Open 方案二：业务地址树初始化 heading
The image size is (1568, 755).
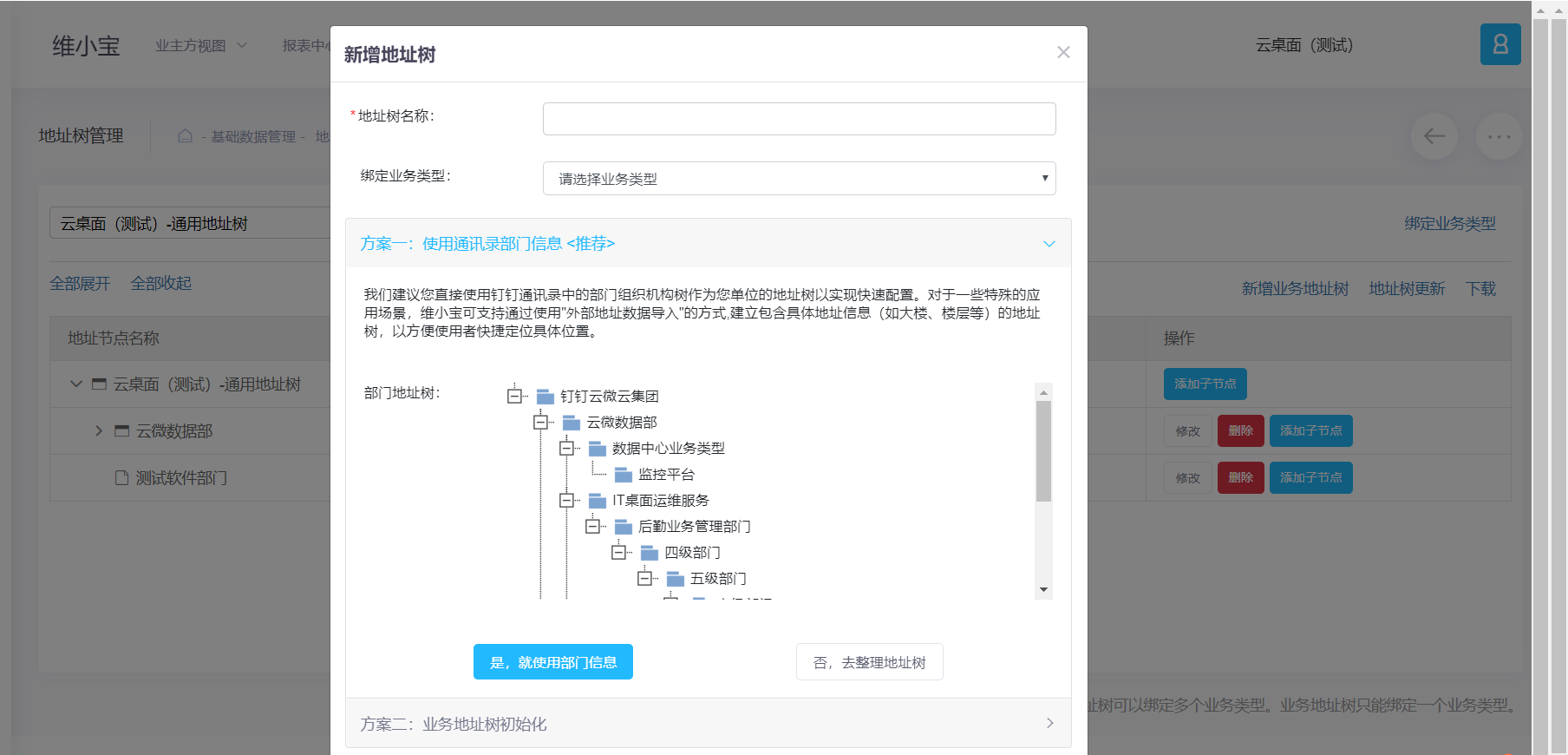(454, 724)
